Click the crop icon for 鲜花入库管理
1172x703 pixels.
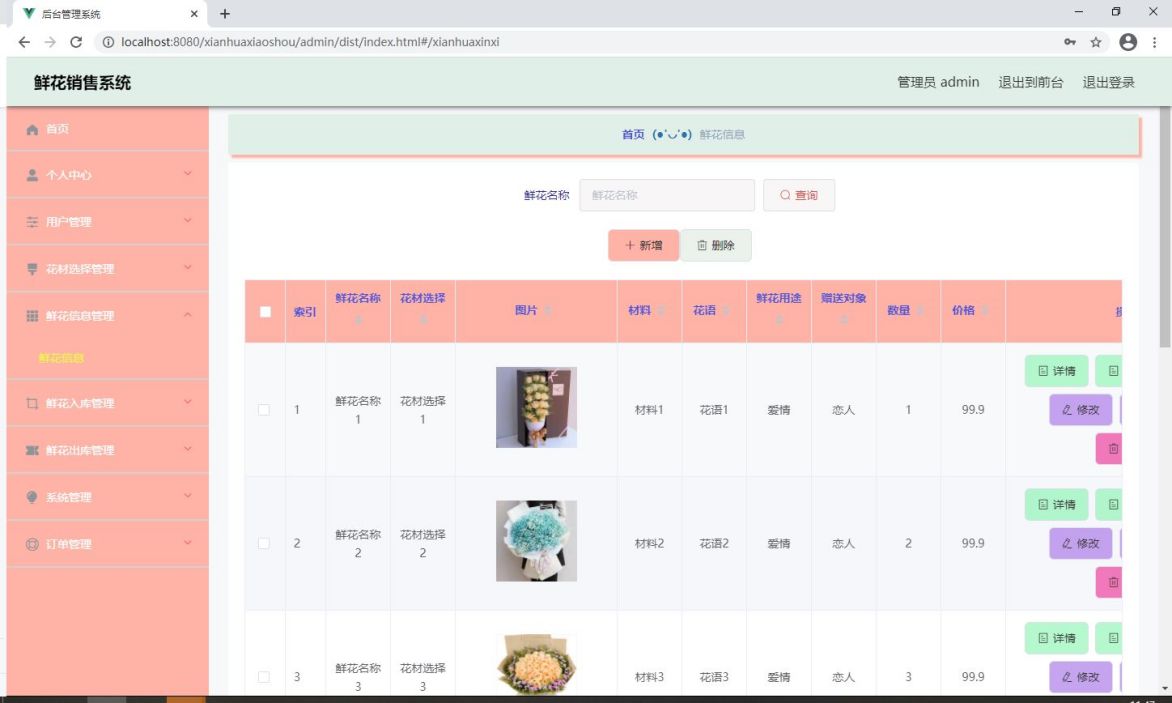point(32,403)
